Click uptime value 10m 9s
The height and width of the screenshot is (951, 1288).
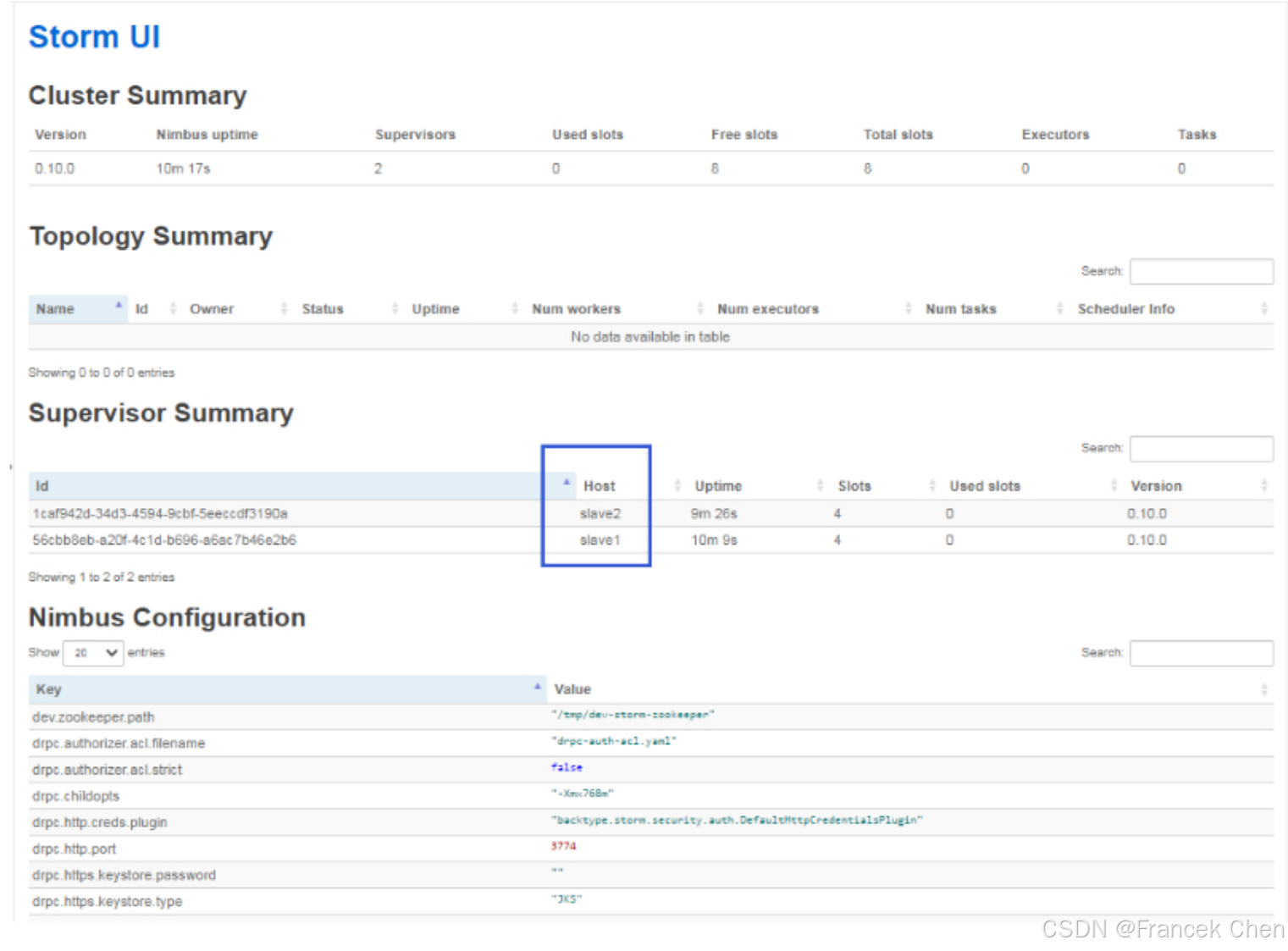click(714, 539)
